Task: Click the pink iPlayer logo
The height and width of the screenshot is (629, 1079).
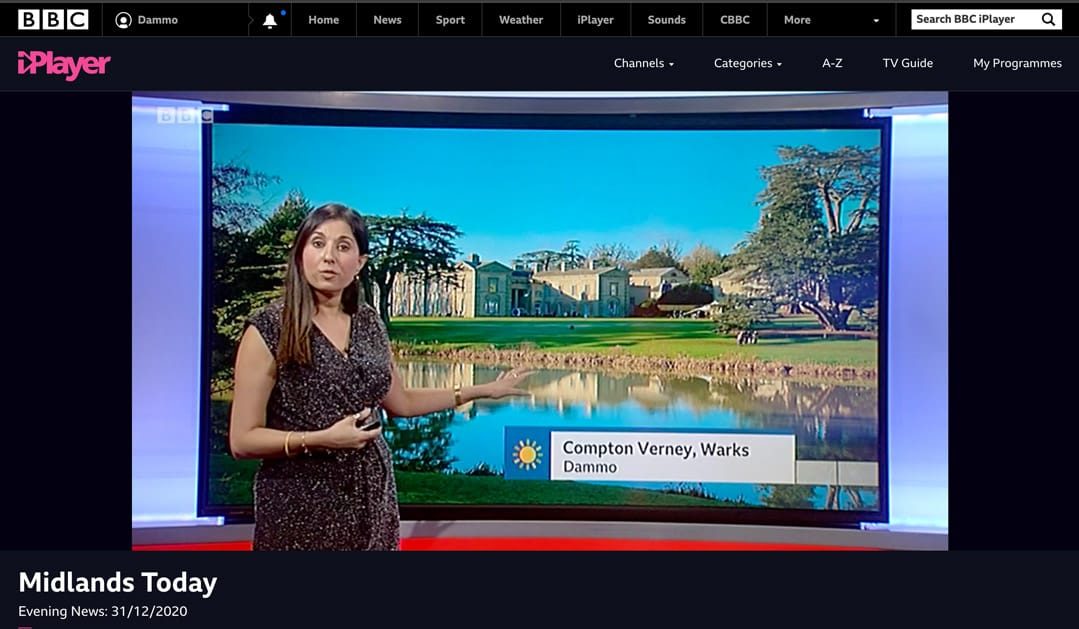Action: tap(64, 64)
